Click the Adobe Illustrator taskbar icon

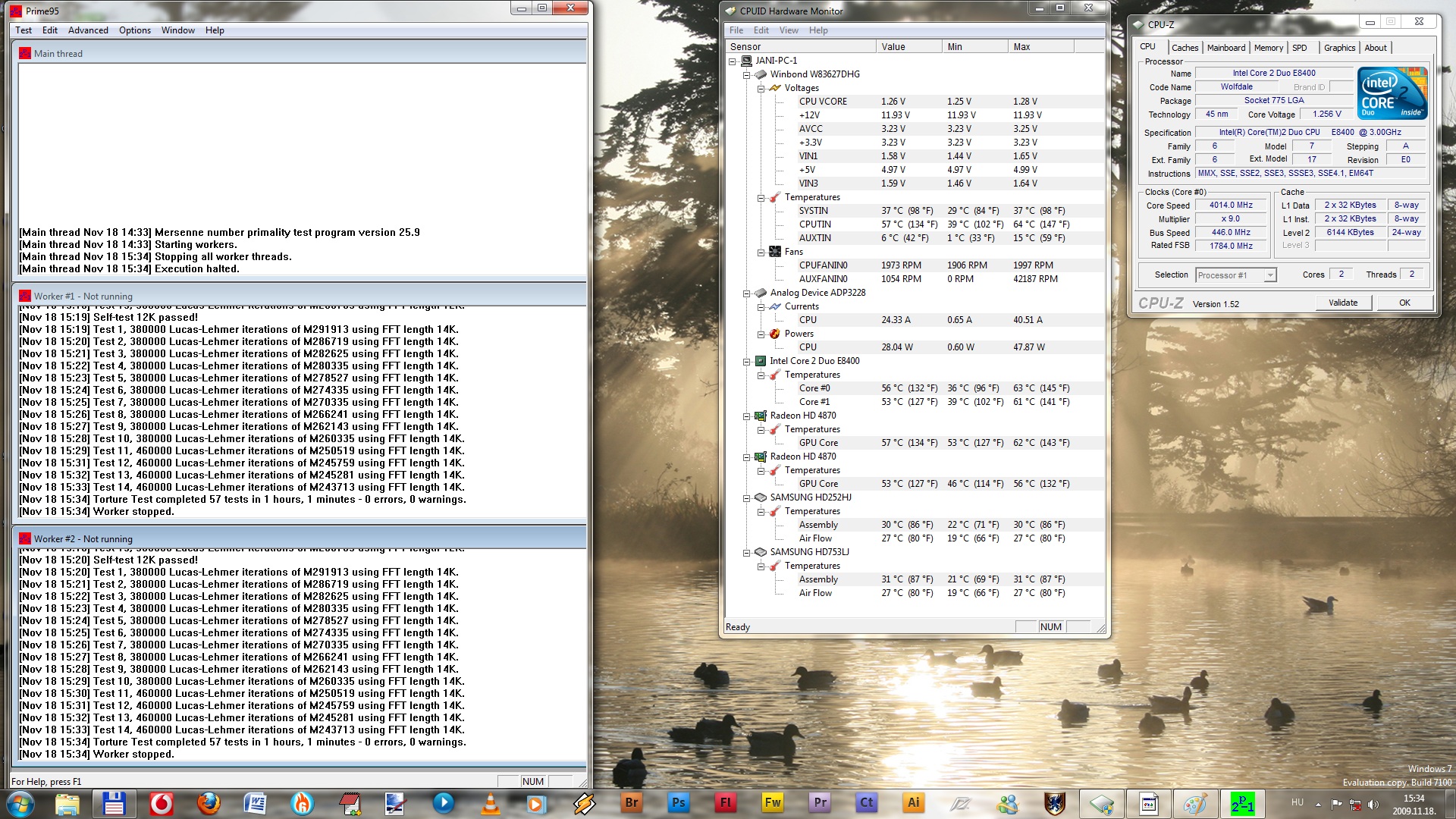[913, 803]
